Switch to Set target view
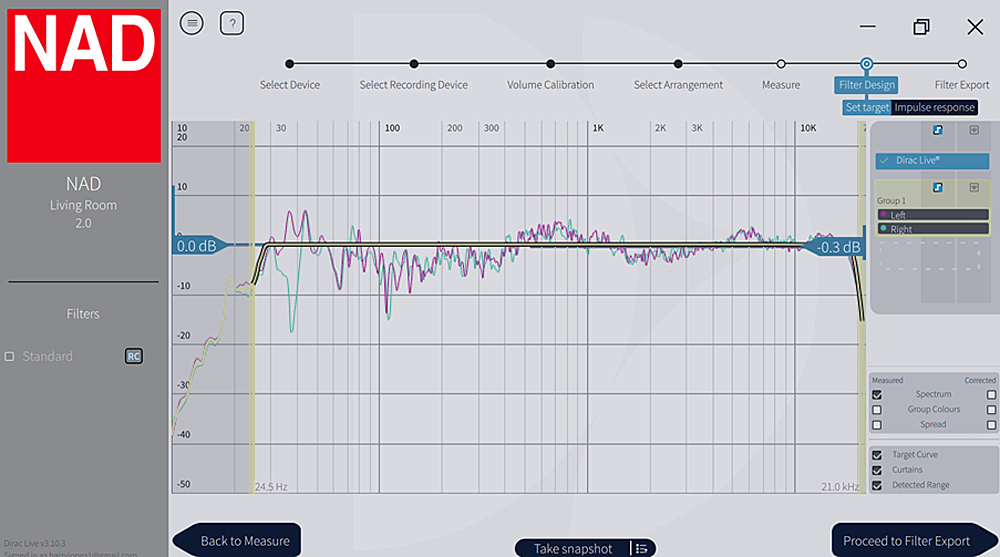Screen dimensions: 1000x557 (867, 107)
